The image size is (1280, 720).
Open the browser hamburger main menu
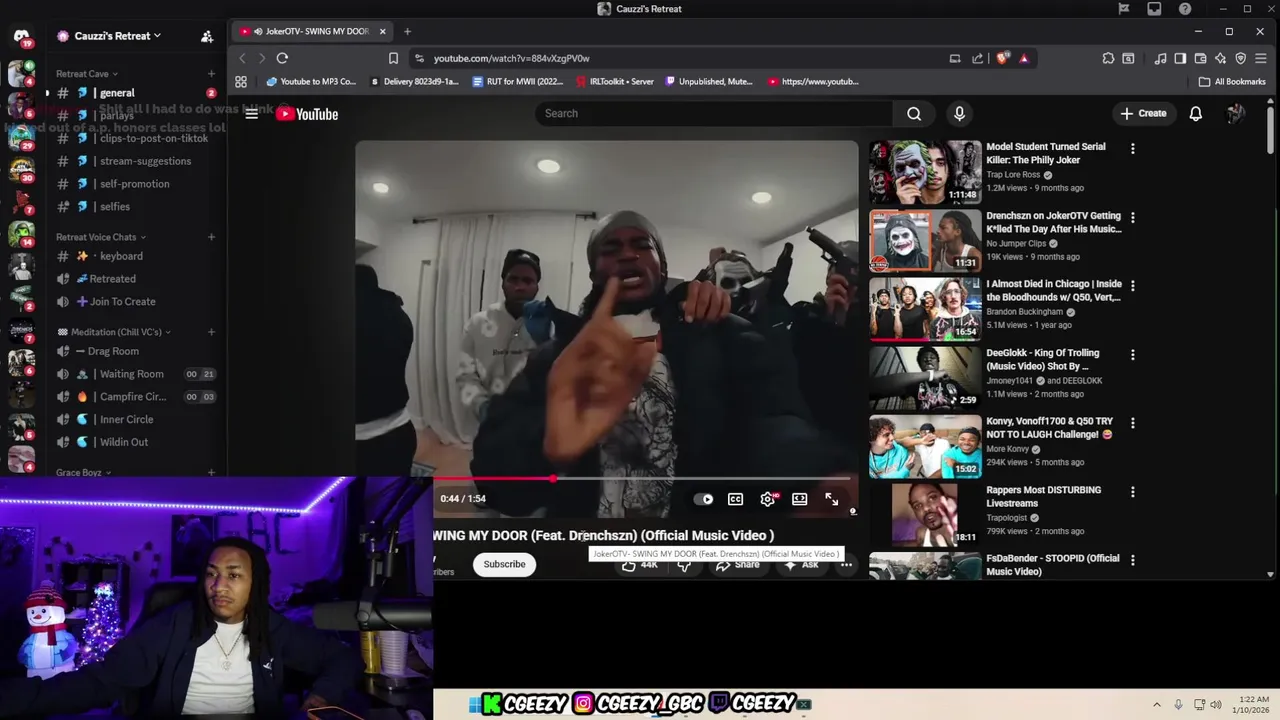pyautogui.click(x=1260, y=58)
